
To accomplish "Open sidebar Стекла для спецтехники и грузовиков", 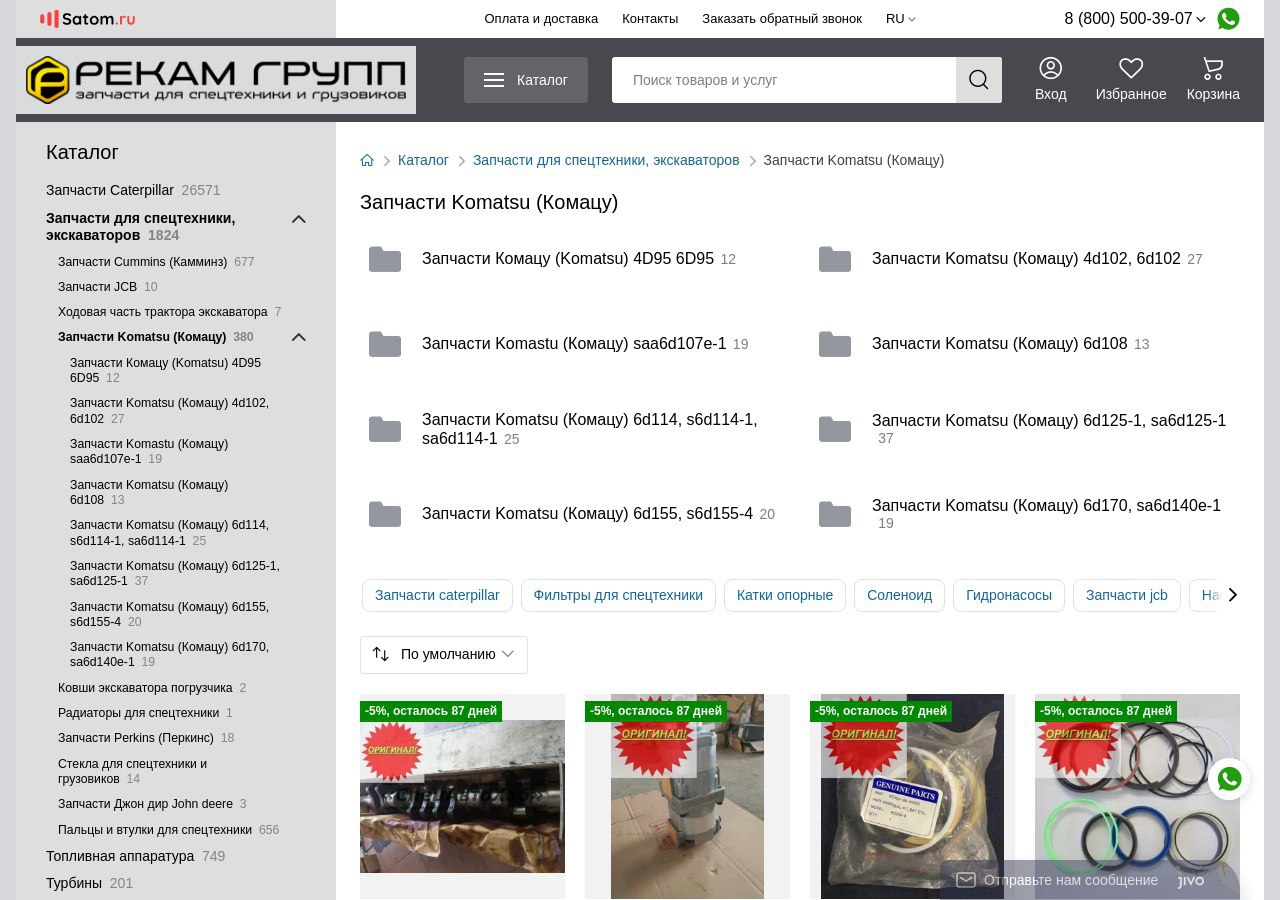I will [x=132, y=771].
